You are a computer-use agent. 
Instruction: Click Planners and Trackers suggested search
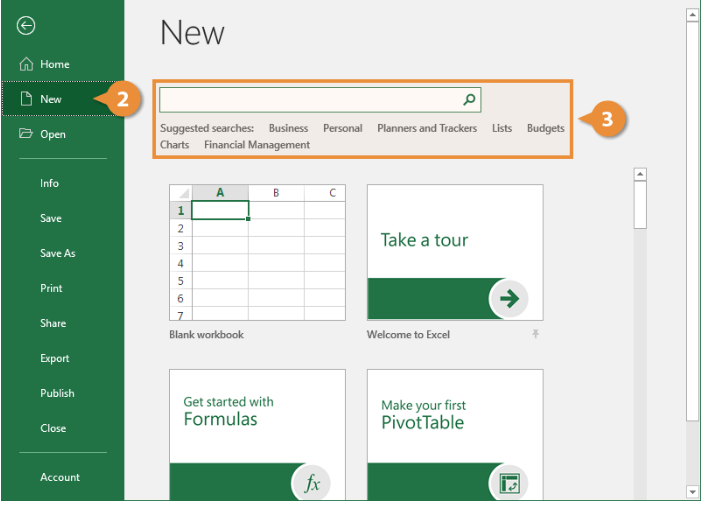coord(427,128)
